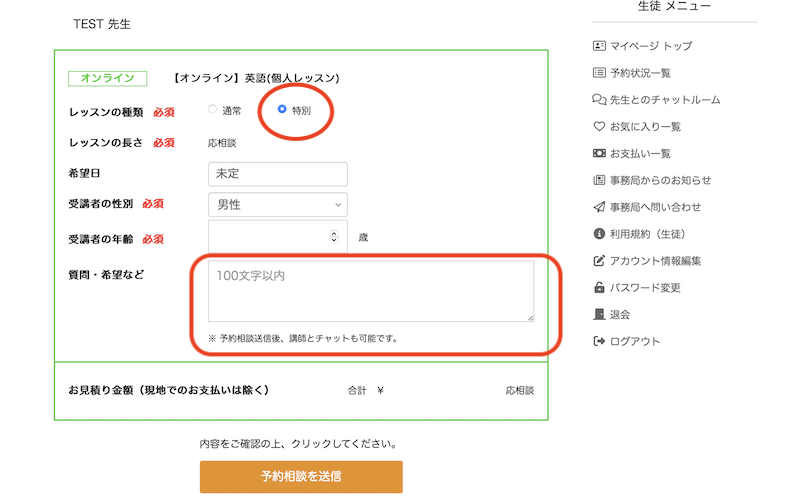Image resolution: width=800 pixels, height=500 pixels.
Task: Click the 質問・希望など text area
Action: click(370, 291)
